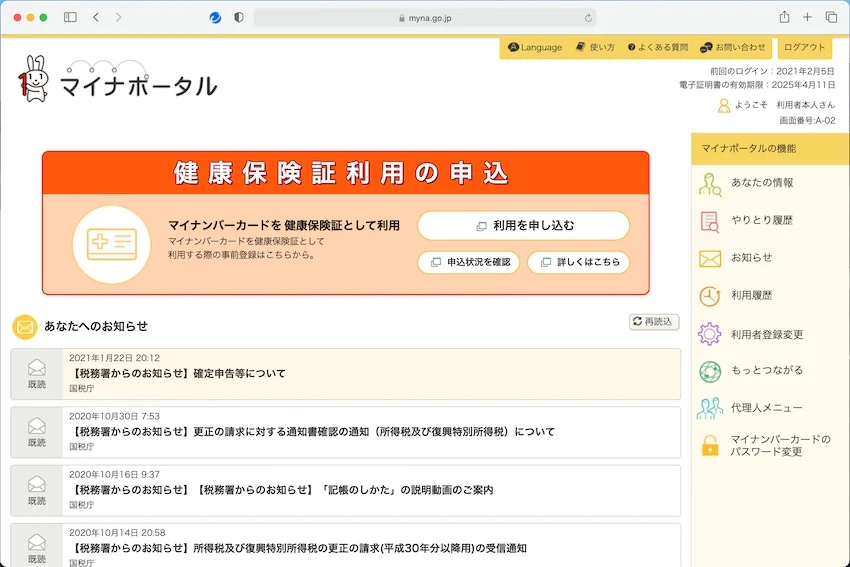Image resolution: width=850 pixels, height=567 pixels.
Task: Click the health insurance card circle icon
Action: coord(112,244)
